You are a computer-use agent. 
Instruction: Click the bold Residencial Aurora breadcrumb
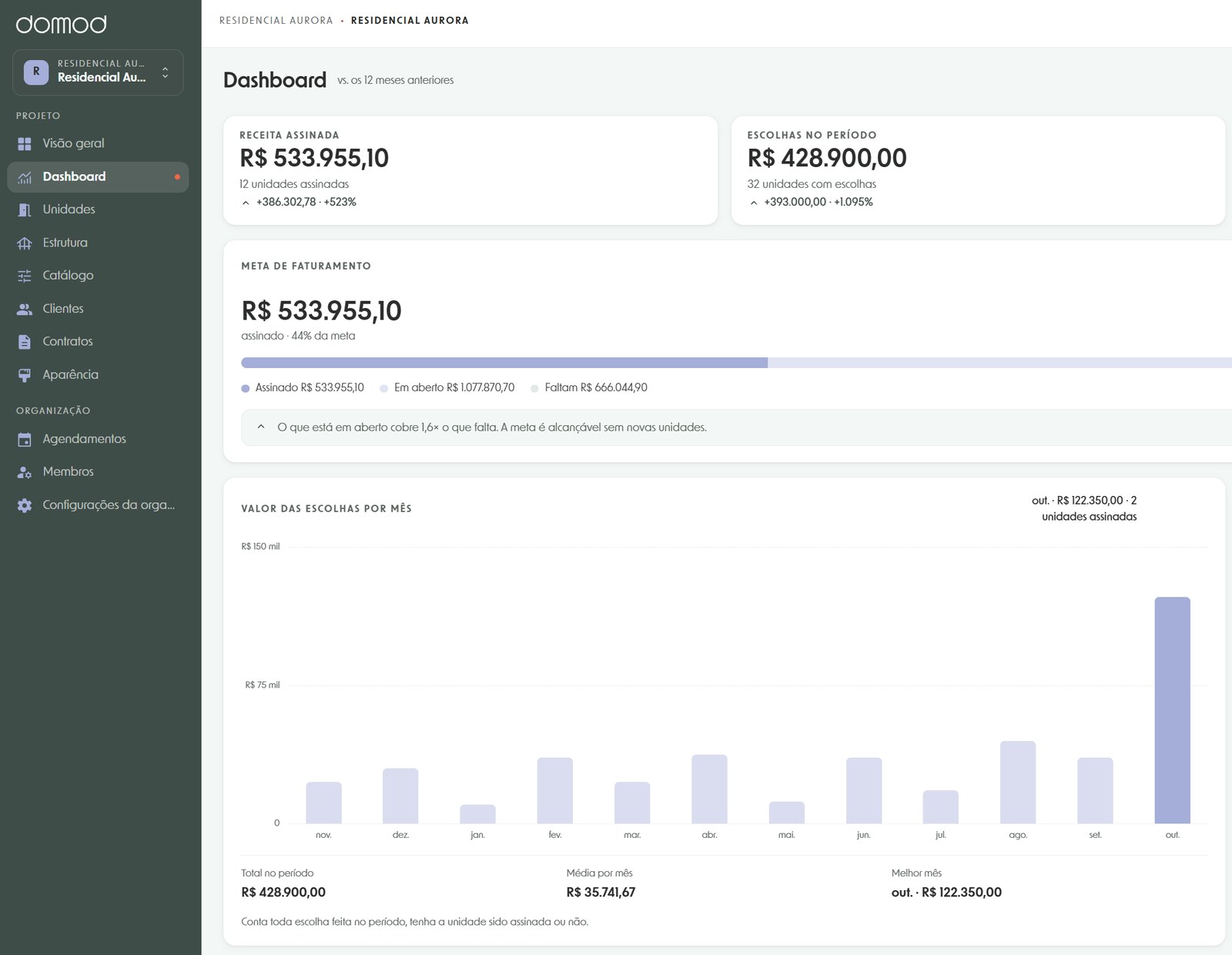410,21
